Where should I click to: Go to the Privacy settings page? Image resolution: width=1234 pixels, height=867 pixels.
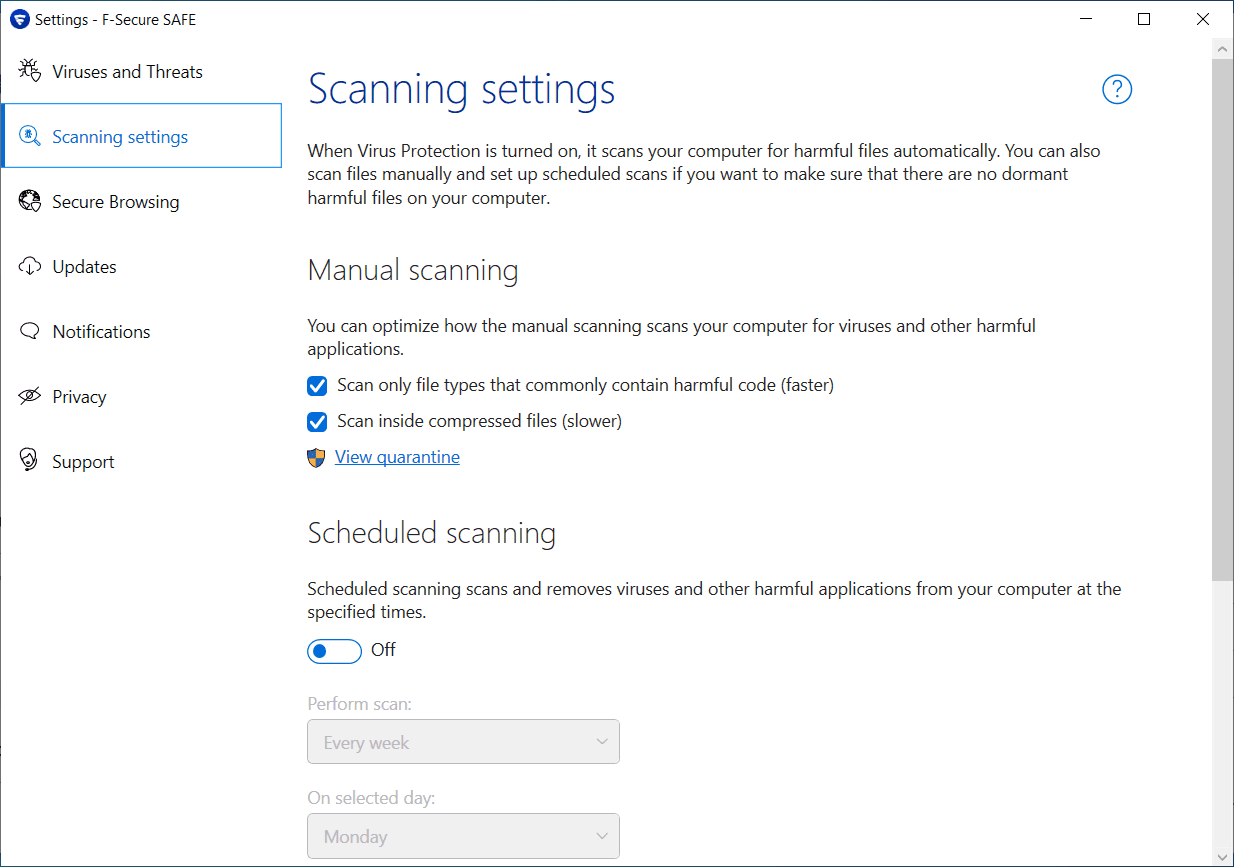click(79, 397)
